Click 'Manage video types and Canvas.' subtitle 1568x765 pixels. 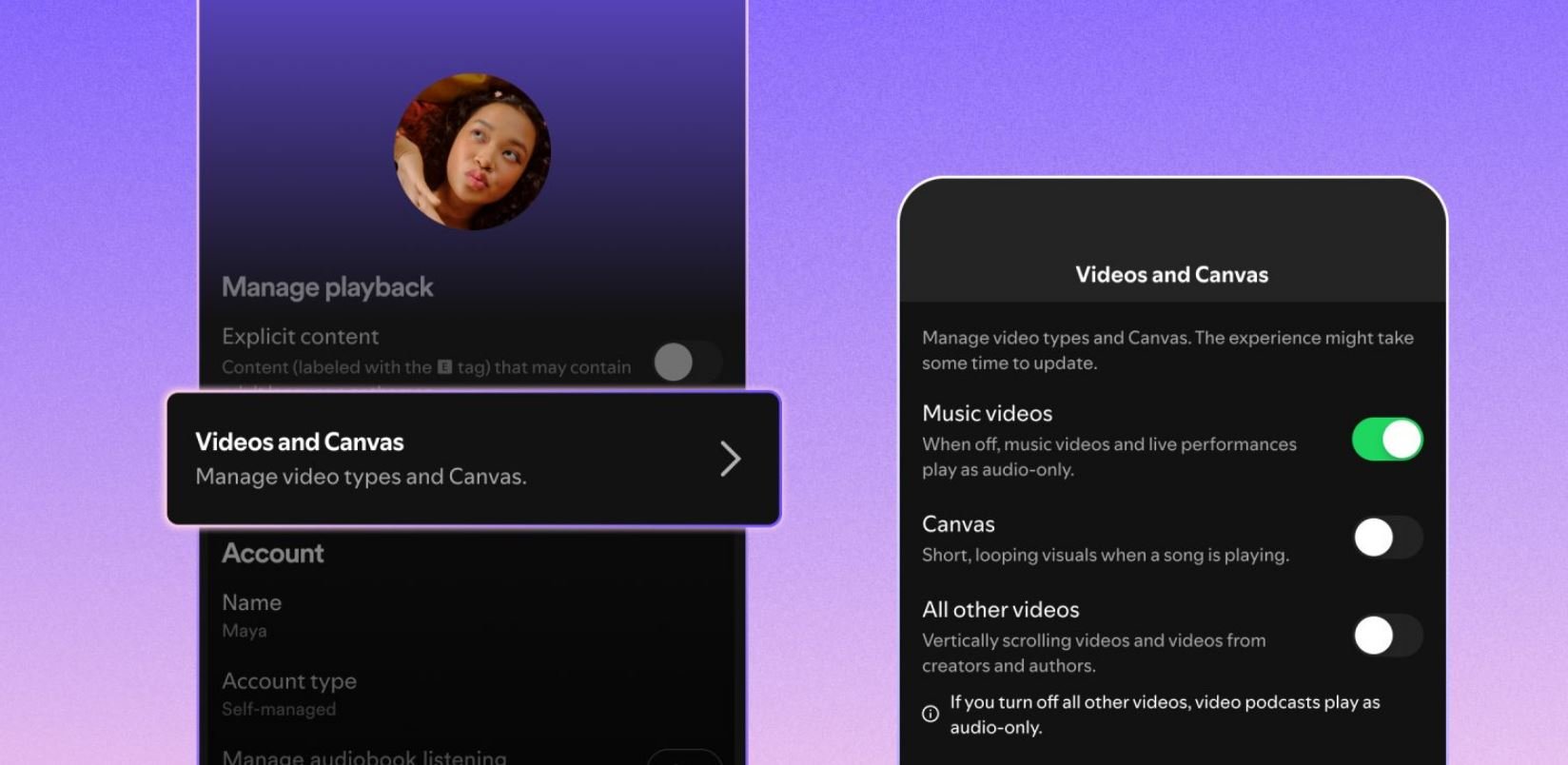(x=361, y=477)
